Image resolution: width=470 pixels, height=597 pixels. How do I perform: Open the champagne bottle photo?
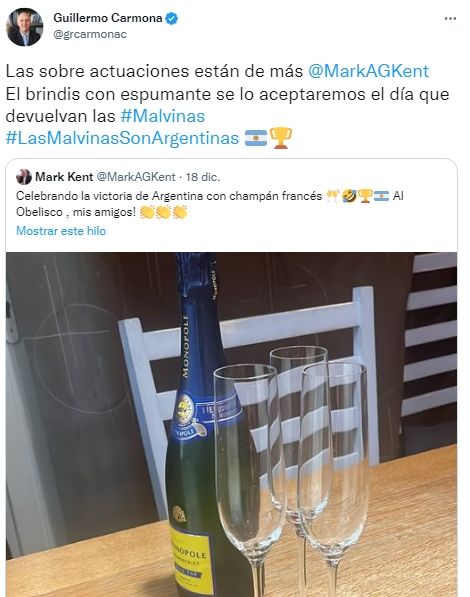[x=231, y=424]
